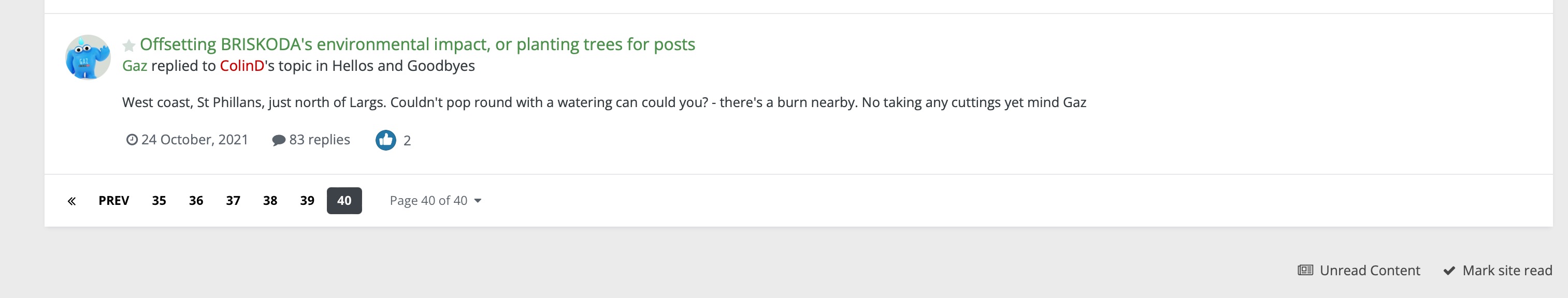Open Gaz's profile link
1568x298 pixels.
coord(135,66)
